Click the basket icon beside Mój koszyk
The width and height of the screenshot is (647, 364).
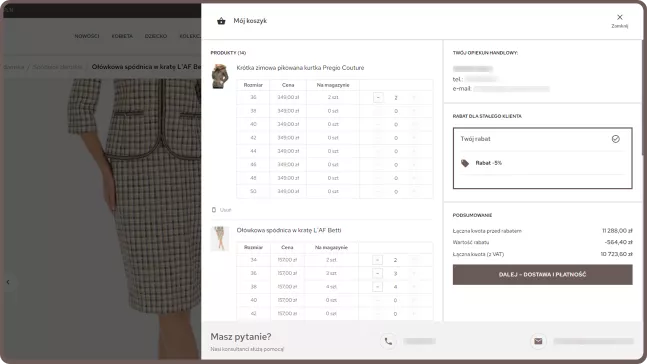point(221,21)
